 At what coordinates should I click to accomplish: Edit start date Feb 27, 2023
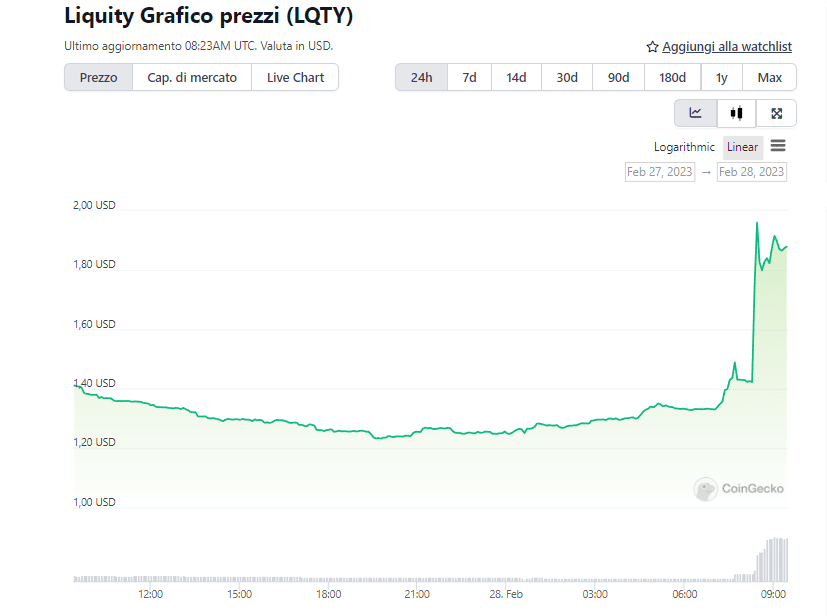click(x=660, y=172)
